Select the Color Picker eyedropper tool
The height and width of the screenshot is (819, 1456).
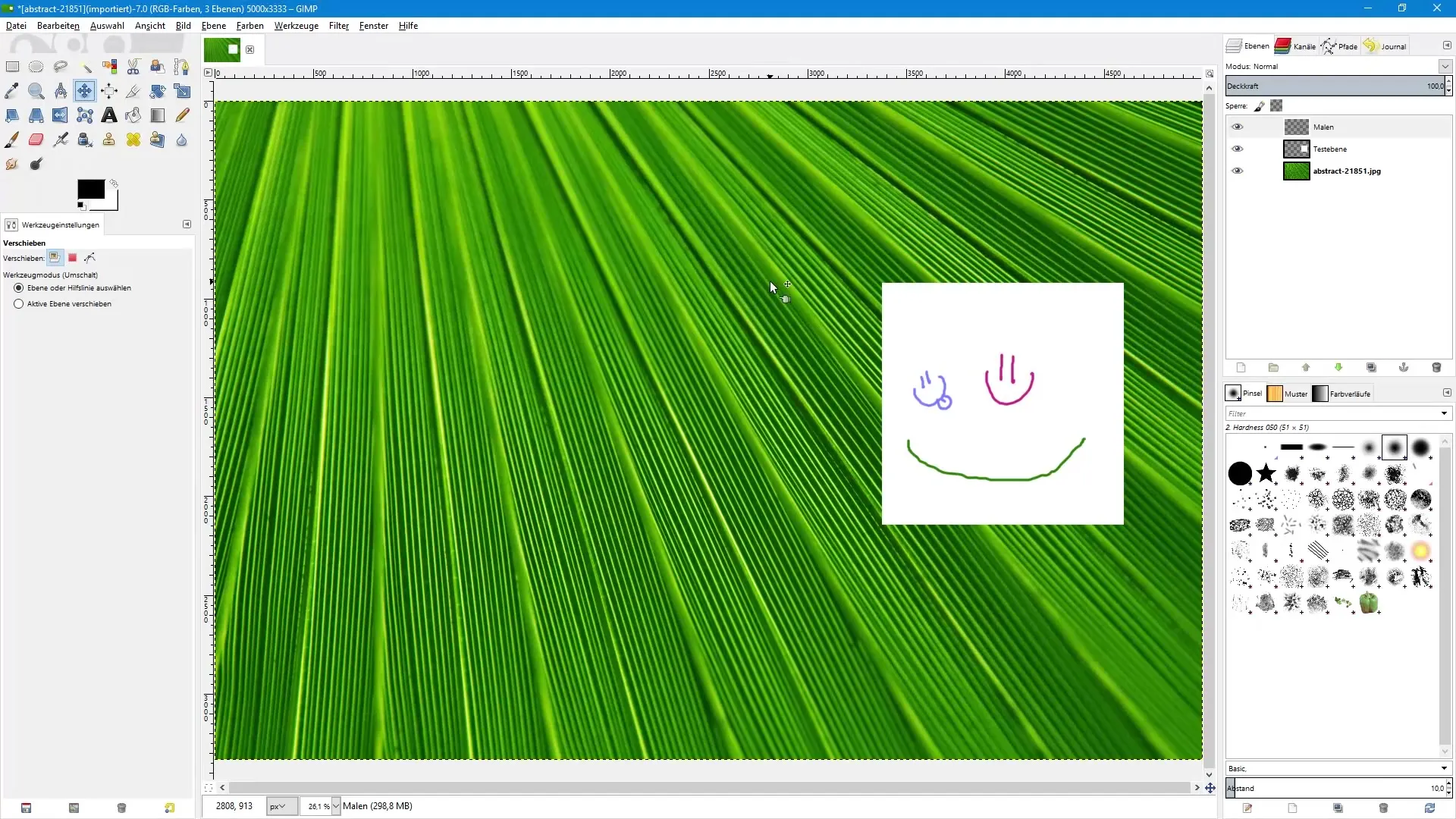[x=12, y=91]
